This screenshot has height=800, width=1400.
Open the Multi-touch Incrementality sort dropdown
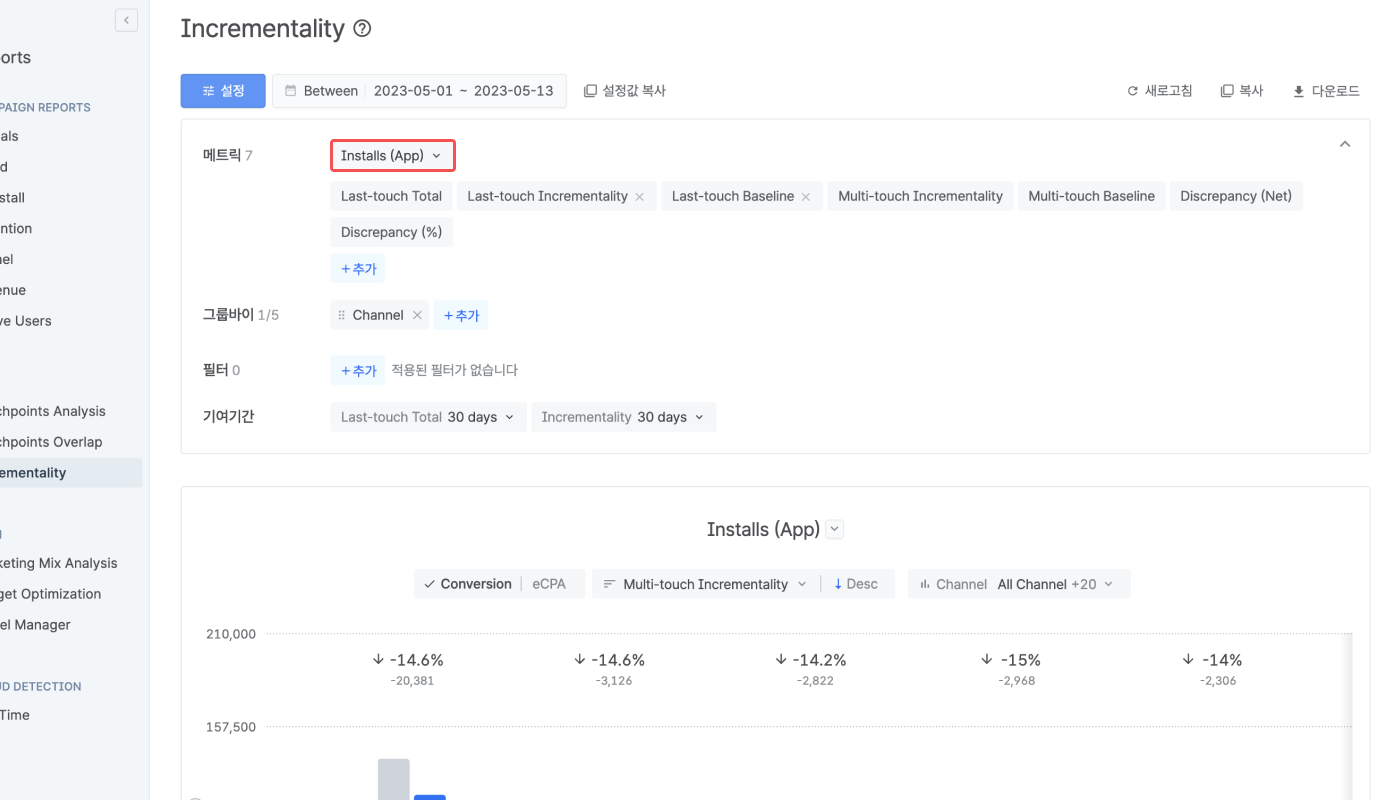[x=704, y=584]
